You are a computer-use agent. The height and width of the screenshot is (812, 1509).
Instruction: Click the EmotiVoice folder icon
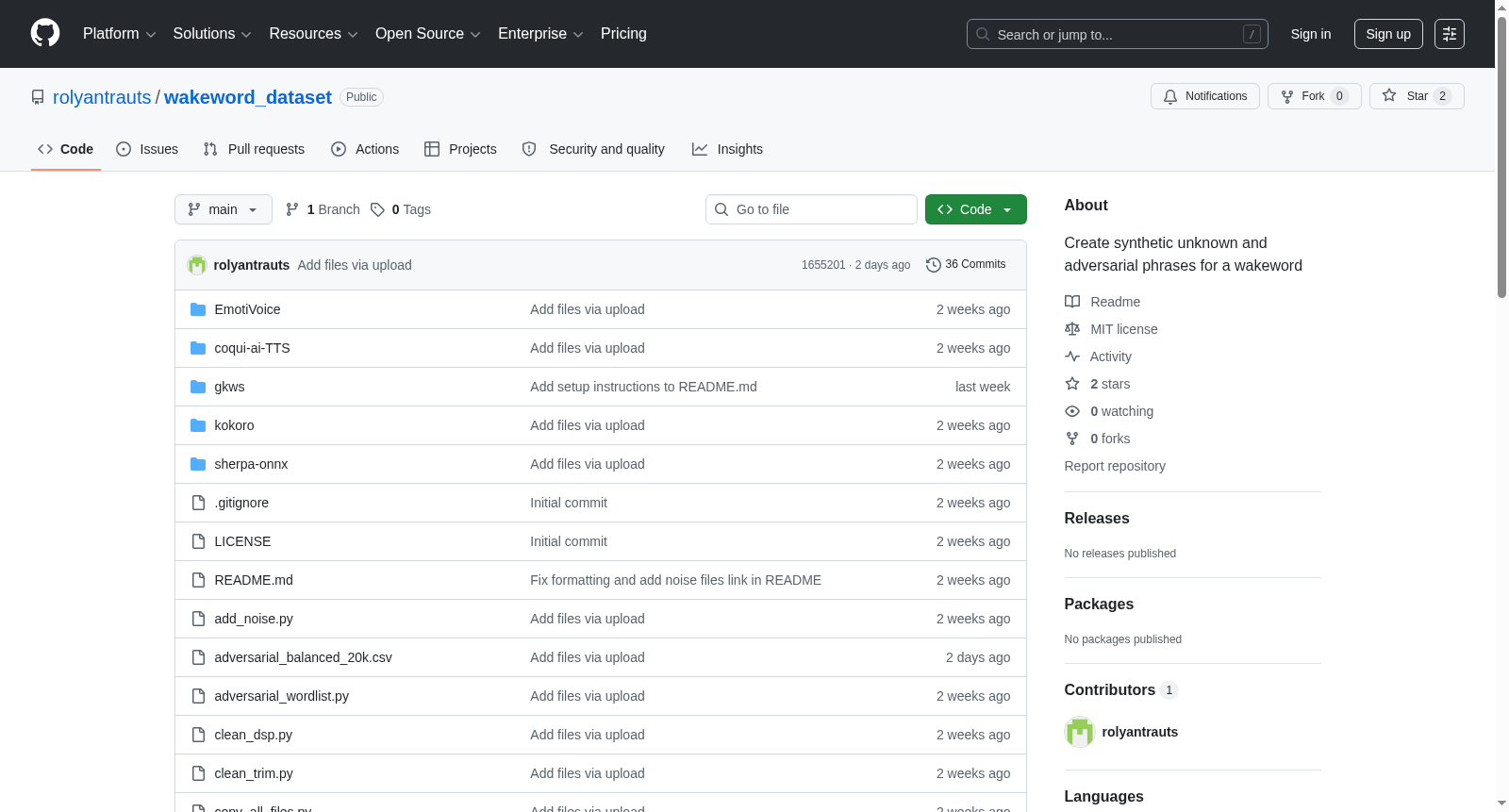[198, 309]
